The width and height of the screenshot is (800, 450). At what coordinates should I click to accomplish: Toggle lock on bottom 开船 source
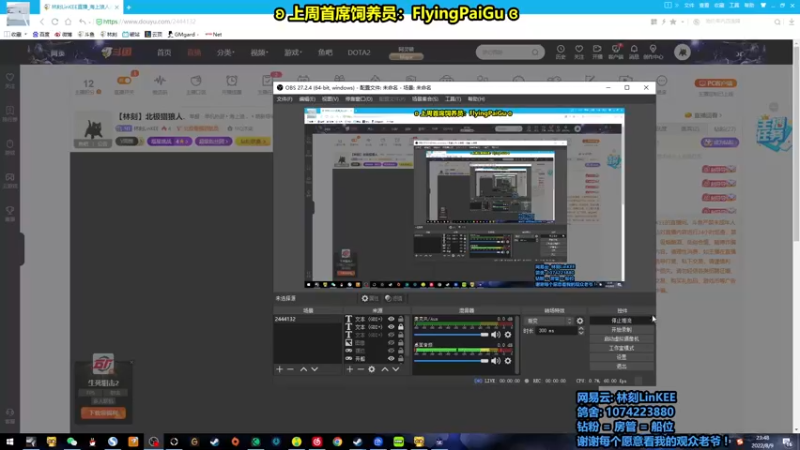click(x=401, y=359)
